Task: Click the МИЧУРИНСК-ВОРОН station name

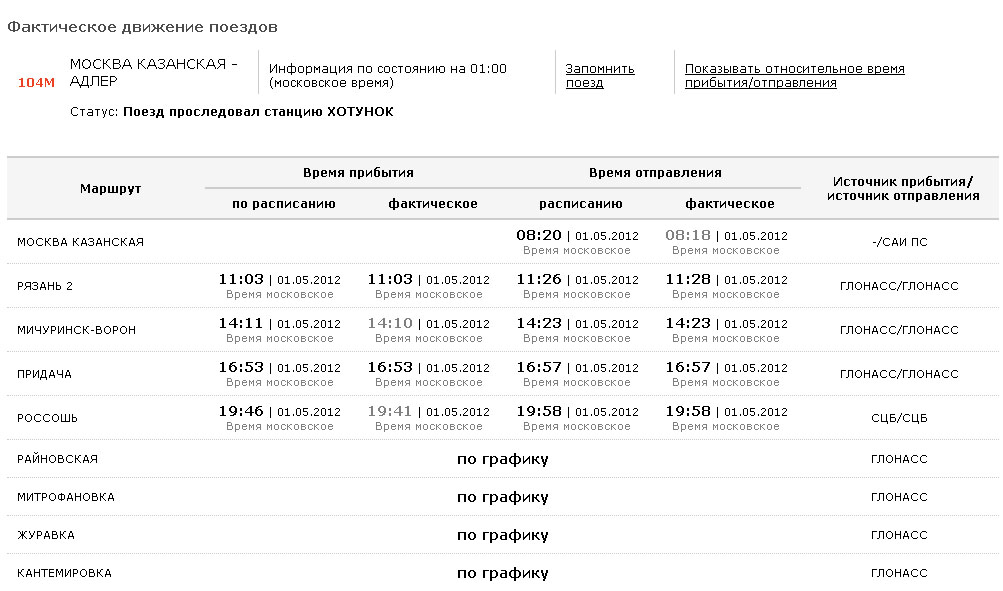Action: pos(76,330)
